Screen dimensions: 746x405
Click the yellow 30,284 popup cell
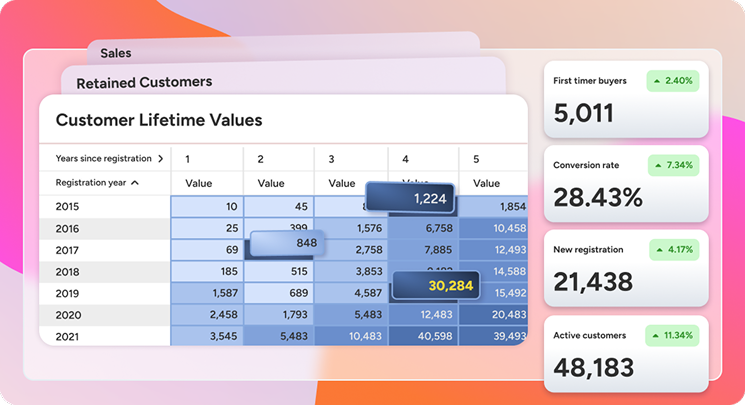[x=435, y=286]
